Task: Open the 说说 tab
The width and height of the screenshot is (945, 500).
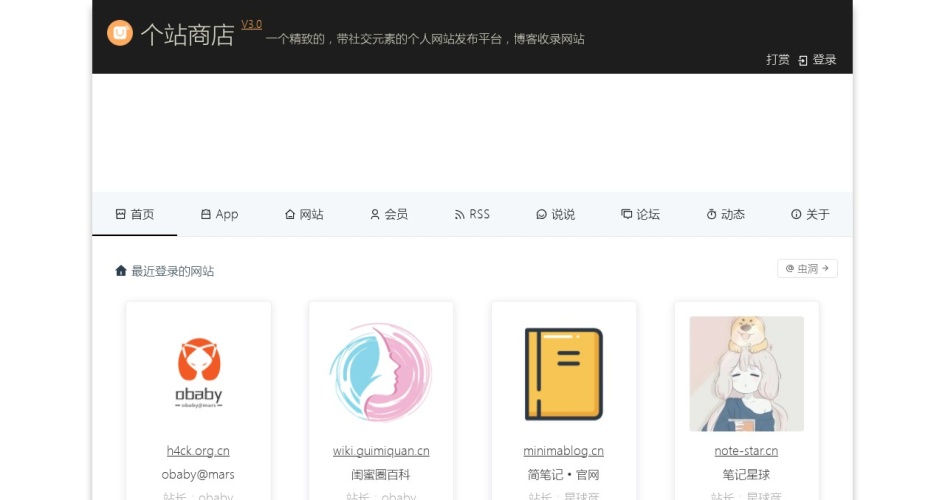Action: (556, 214)
